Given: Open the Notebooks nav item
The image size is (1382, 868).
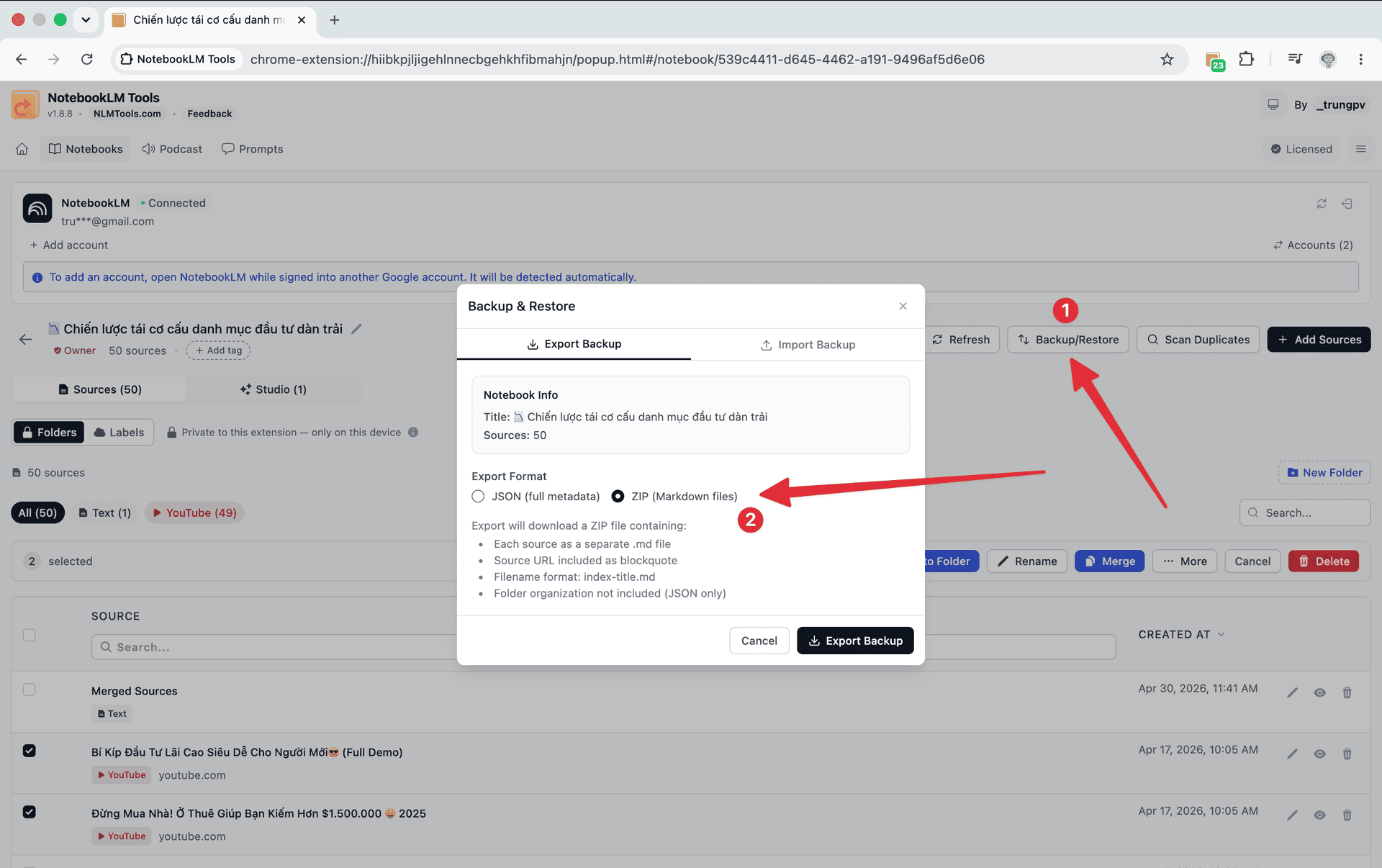Looking at the screenshot, I should tap(86, 149).
